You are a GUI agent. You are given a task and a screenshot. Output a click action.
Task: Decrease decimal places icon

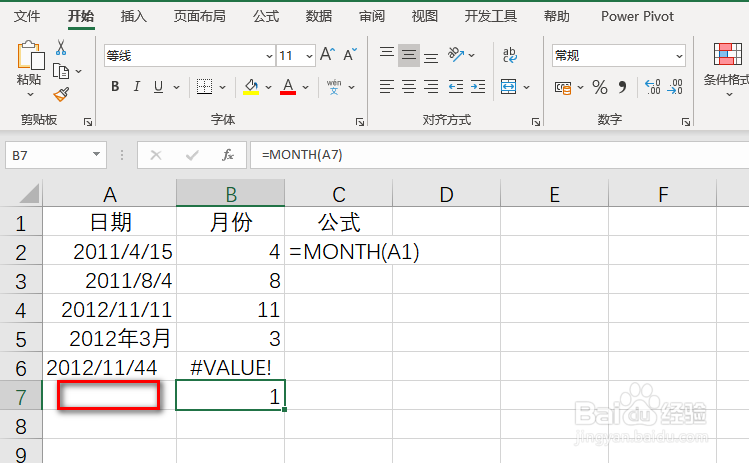tap(675, 87)
